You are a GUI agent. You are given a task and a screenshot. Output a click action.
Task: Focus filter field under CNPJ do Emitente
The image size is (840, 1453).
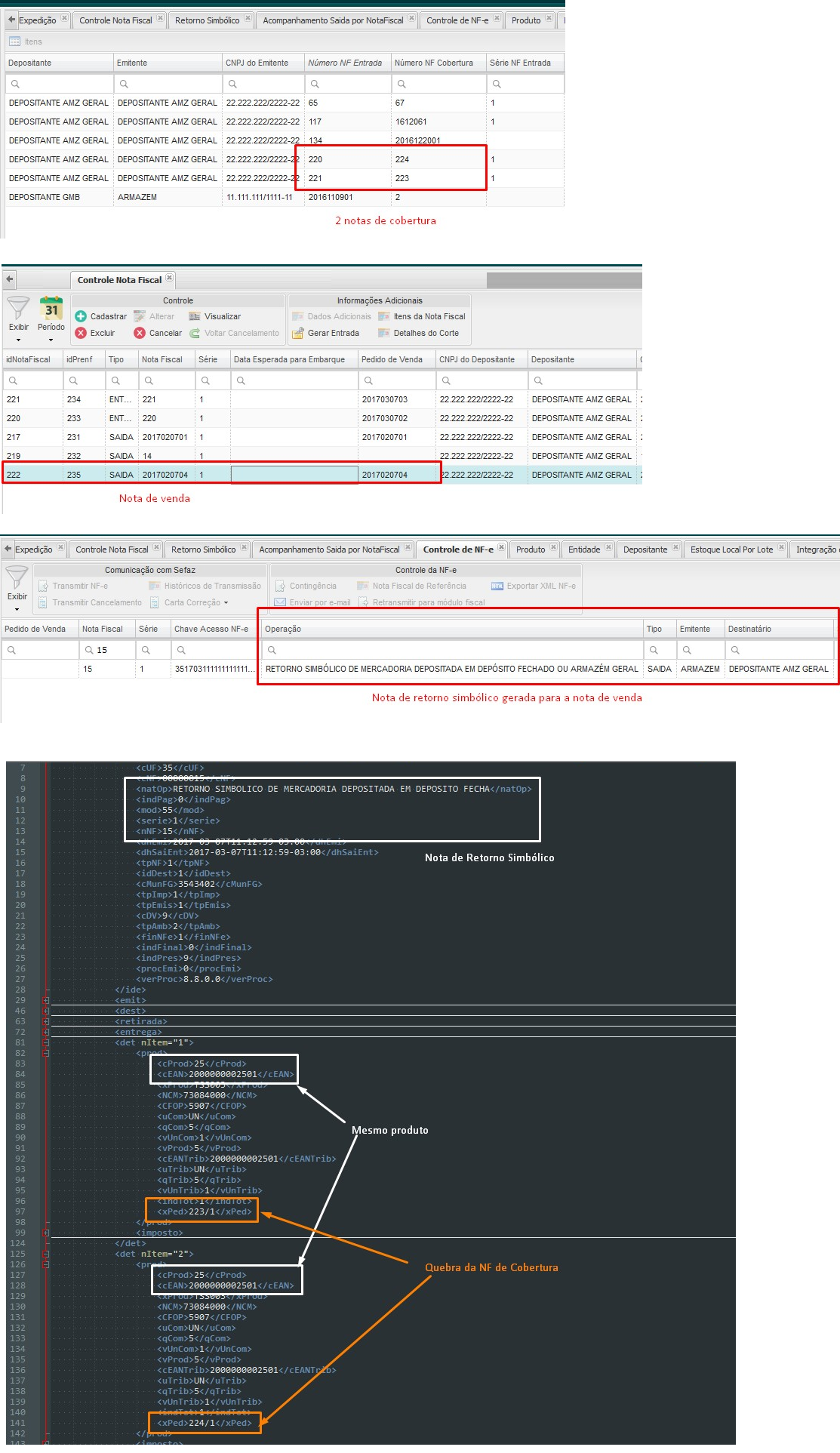point(263,84)
